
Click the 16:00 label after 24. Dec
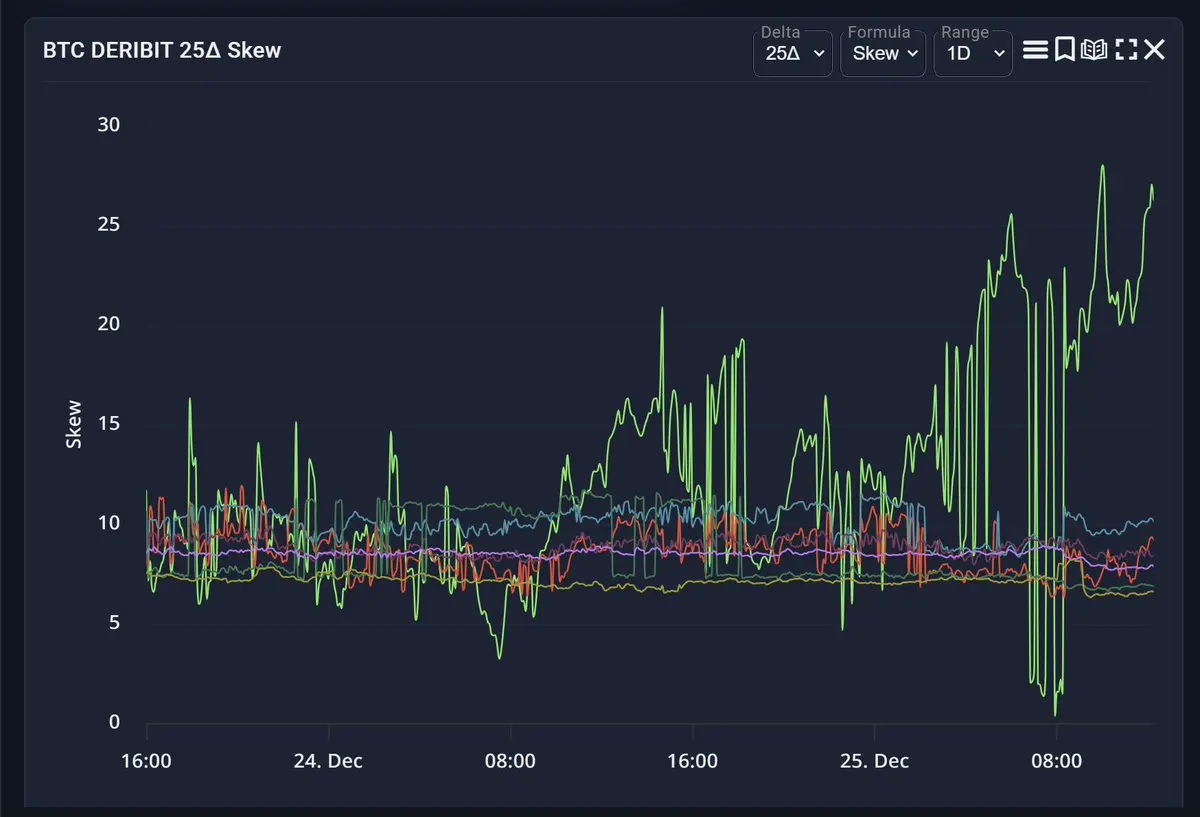click(x=692, y=761)
